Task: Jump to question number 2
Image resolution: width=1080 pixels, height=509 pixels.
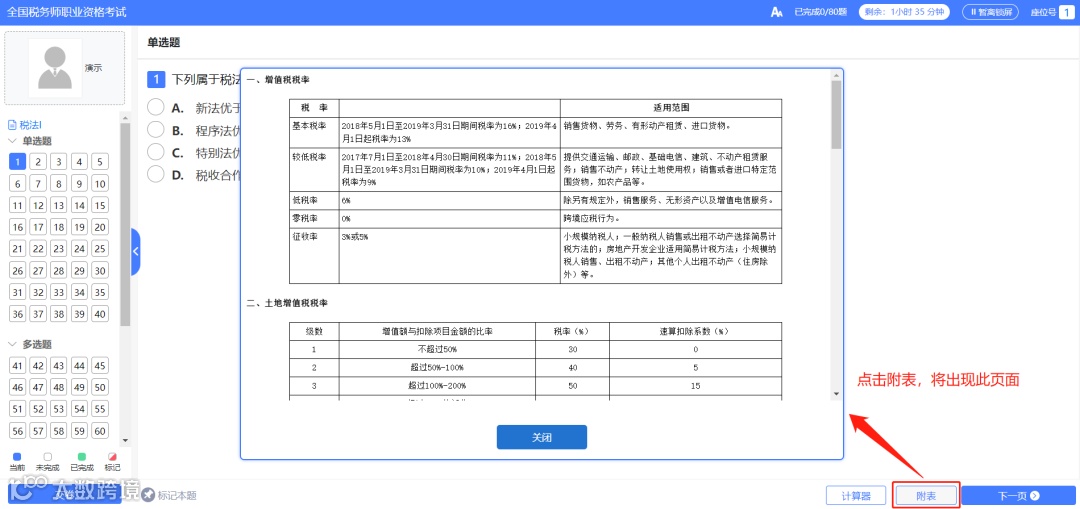Action: pos(39,162)
